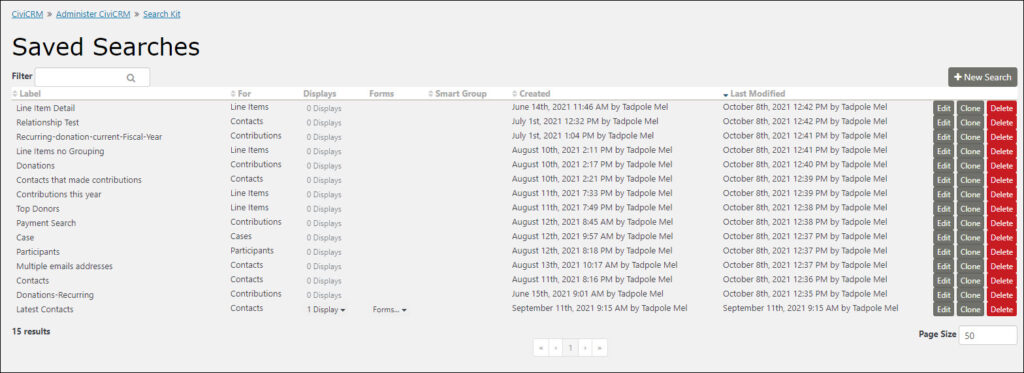
Task: Go to the first page arrow
Action: coord(541,348)
